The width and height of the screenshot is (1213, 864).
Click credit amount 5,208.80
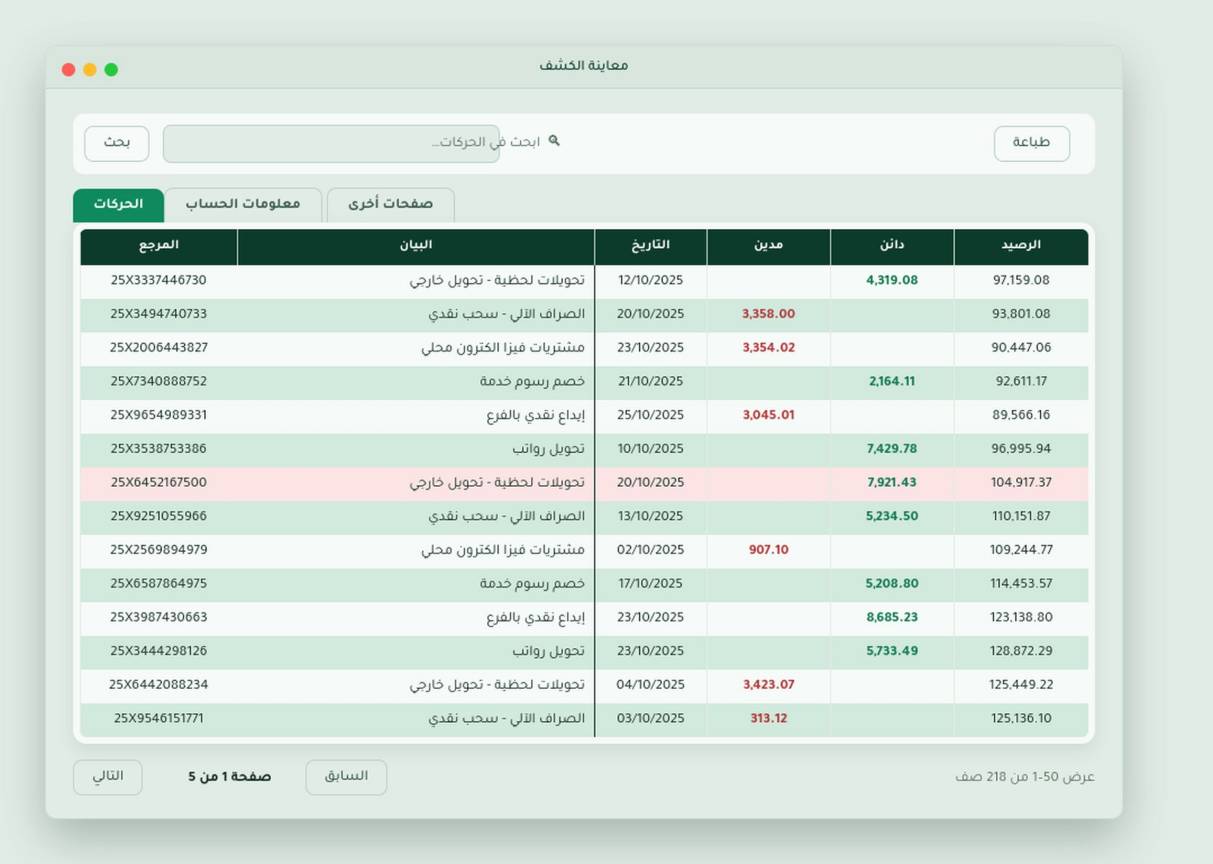(892, 584)
